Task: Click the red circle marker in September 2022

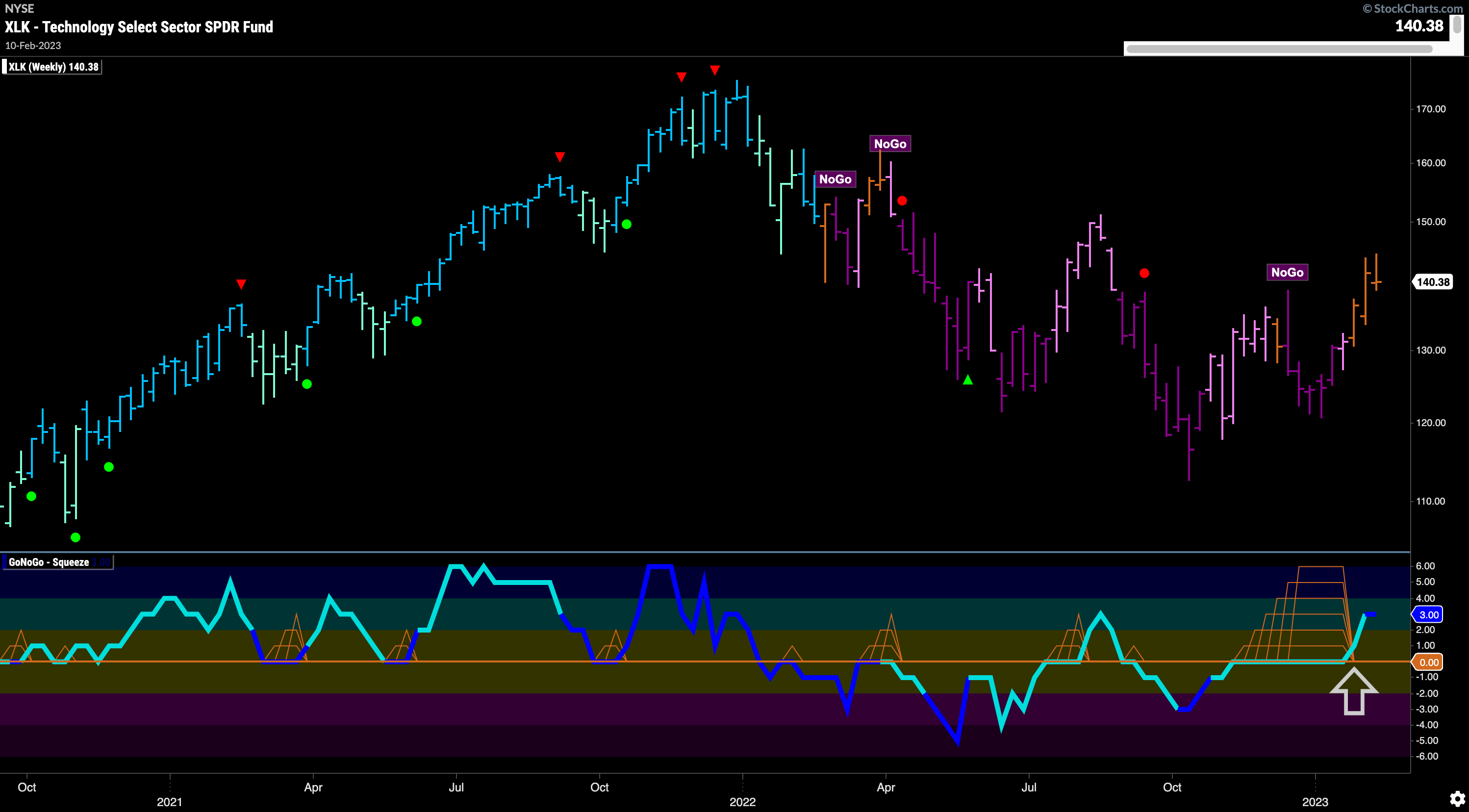Action: [x=1144, y=273]
